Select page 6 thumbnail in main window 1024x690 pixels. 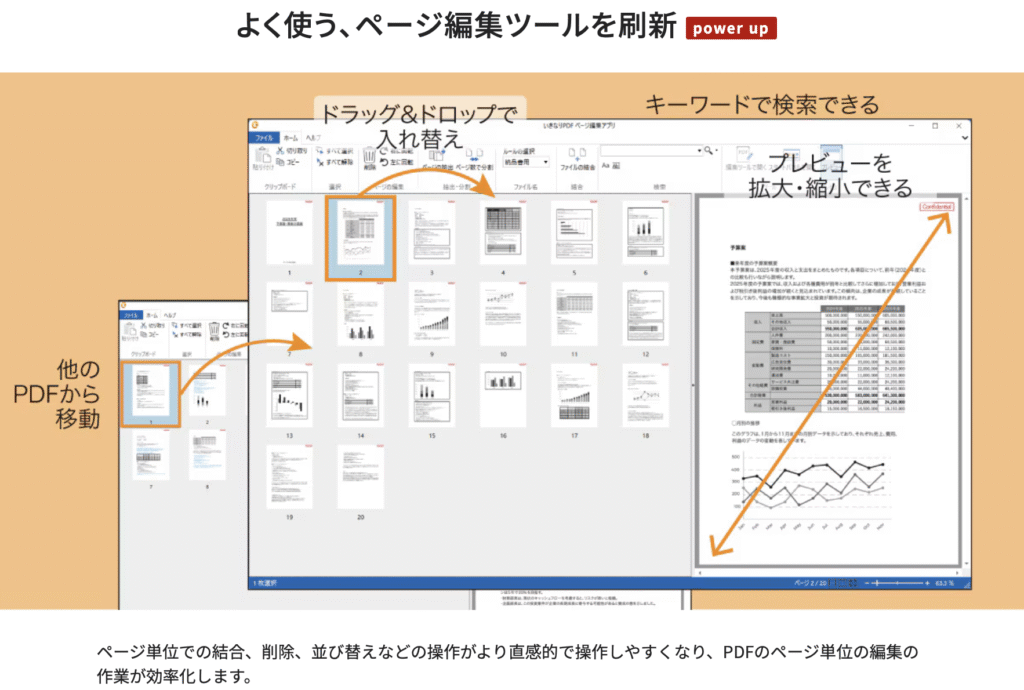[x=645, y=232]
